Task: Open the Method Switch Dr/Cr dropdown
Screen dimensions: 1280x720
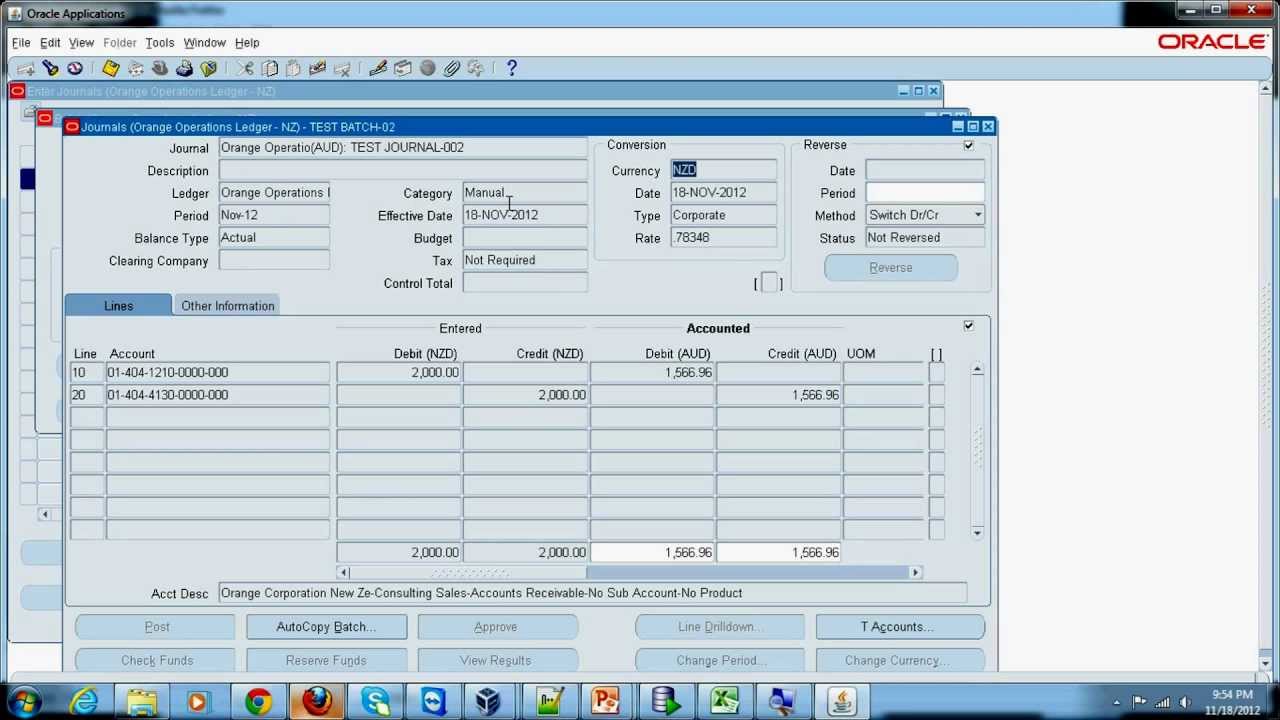Action: tap(977, 215)
